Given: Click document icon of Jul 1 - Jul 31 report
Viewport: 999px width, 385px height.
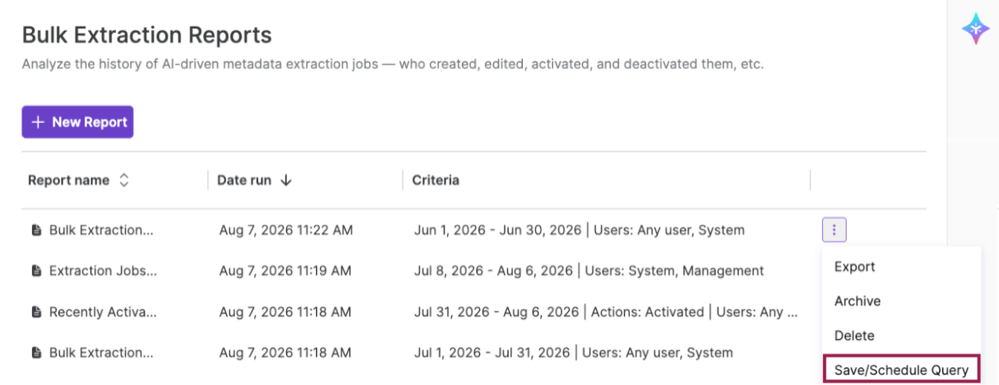Looking at the screenshot, I should tap(37, 352).
